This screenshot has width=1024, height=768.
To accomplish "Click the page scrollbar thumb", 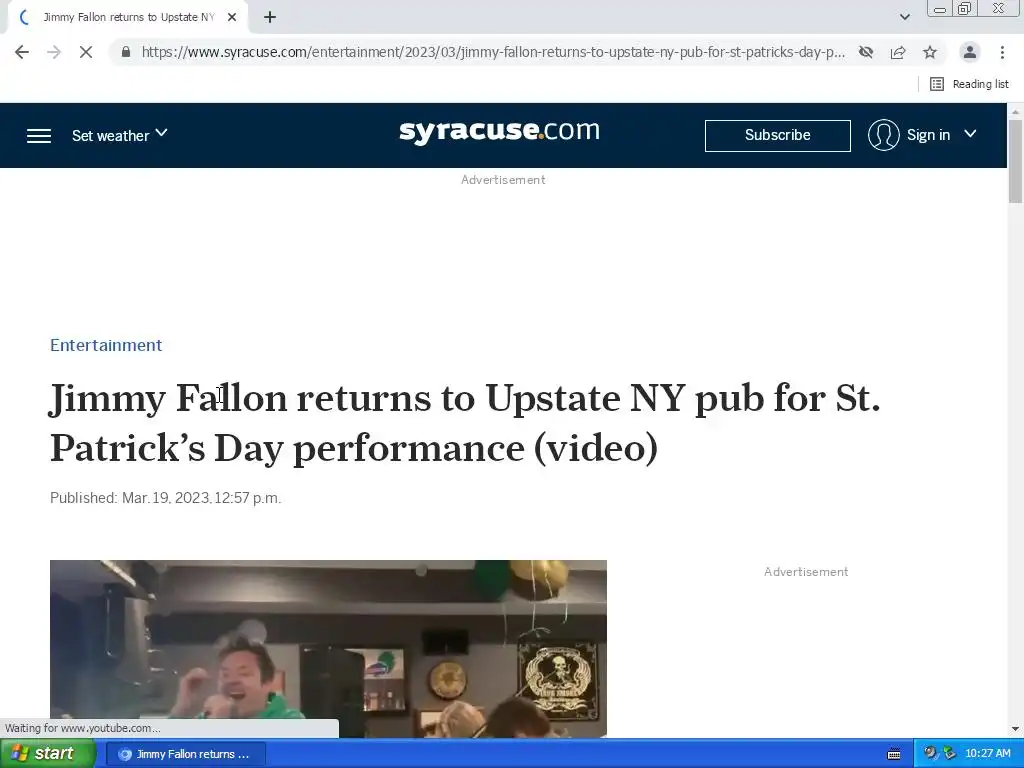I will pyautogui.click(x=1015, y=161).
